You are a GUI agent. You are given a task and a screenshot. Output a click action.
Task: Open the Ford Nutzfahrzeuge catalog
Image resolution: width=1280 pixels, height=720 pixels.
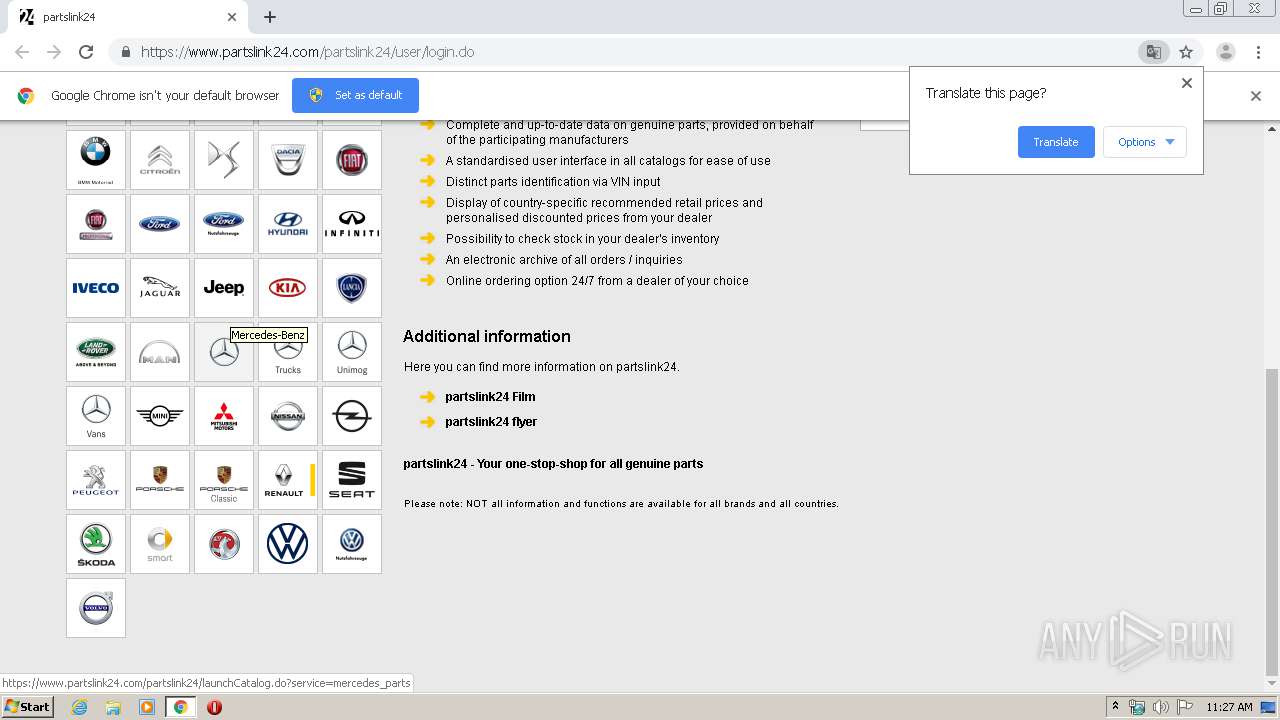[x=224, y=224]
